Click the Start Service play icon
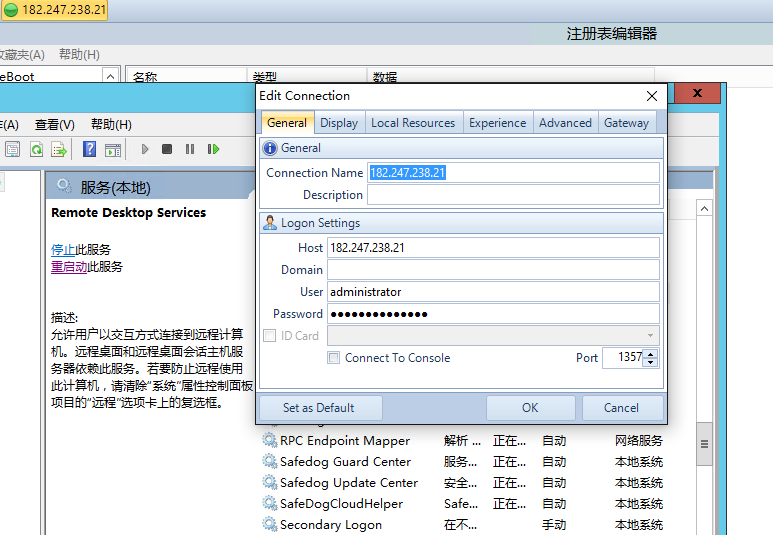773x535 pixels. (145, 149)
